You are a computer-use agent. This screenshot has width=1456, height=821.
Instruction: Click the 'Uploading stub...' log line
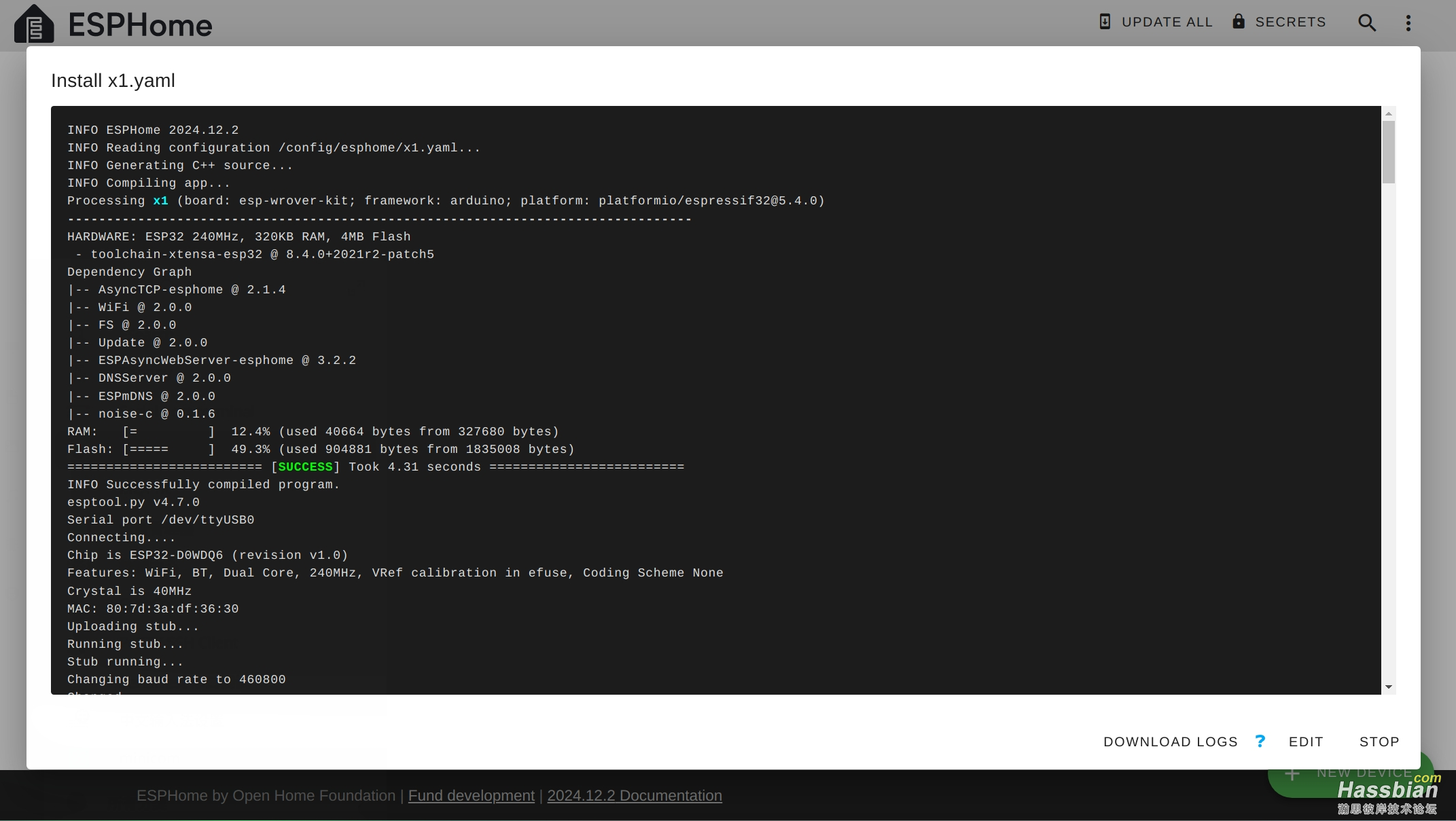[133, 626]
